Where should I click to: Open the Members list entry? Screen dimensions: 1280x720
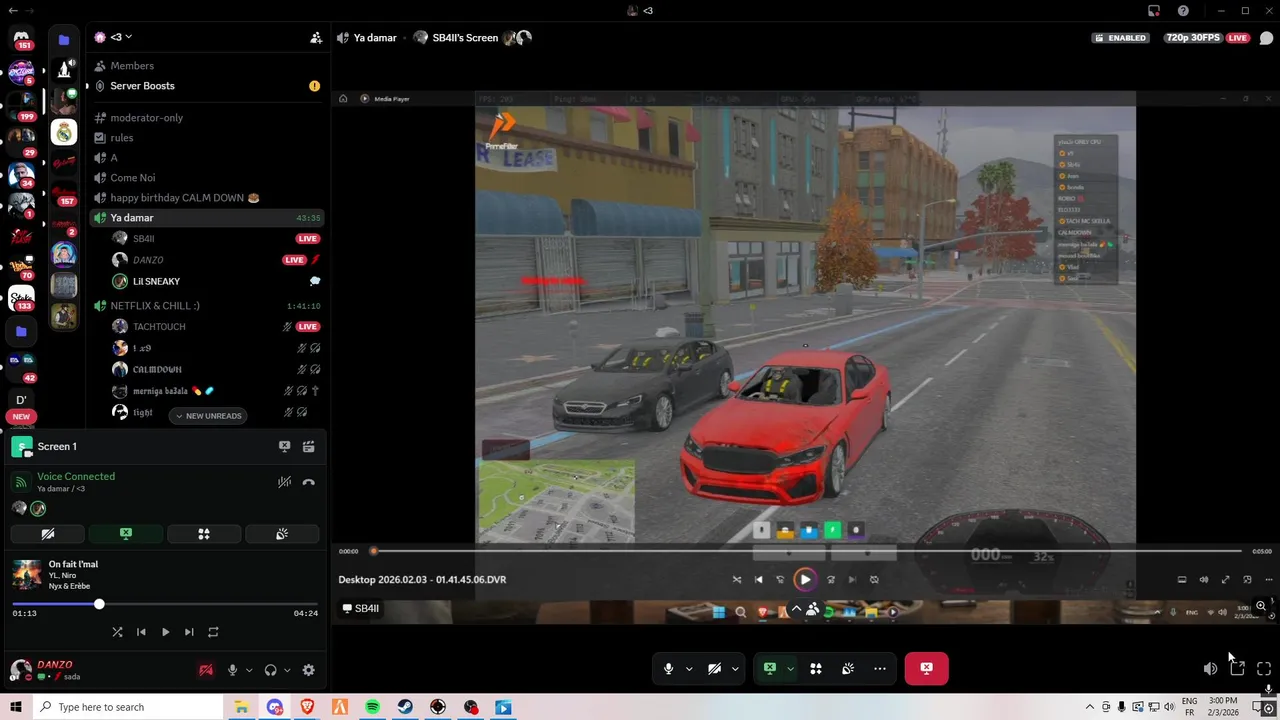pos(132,66)
